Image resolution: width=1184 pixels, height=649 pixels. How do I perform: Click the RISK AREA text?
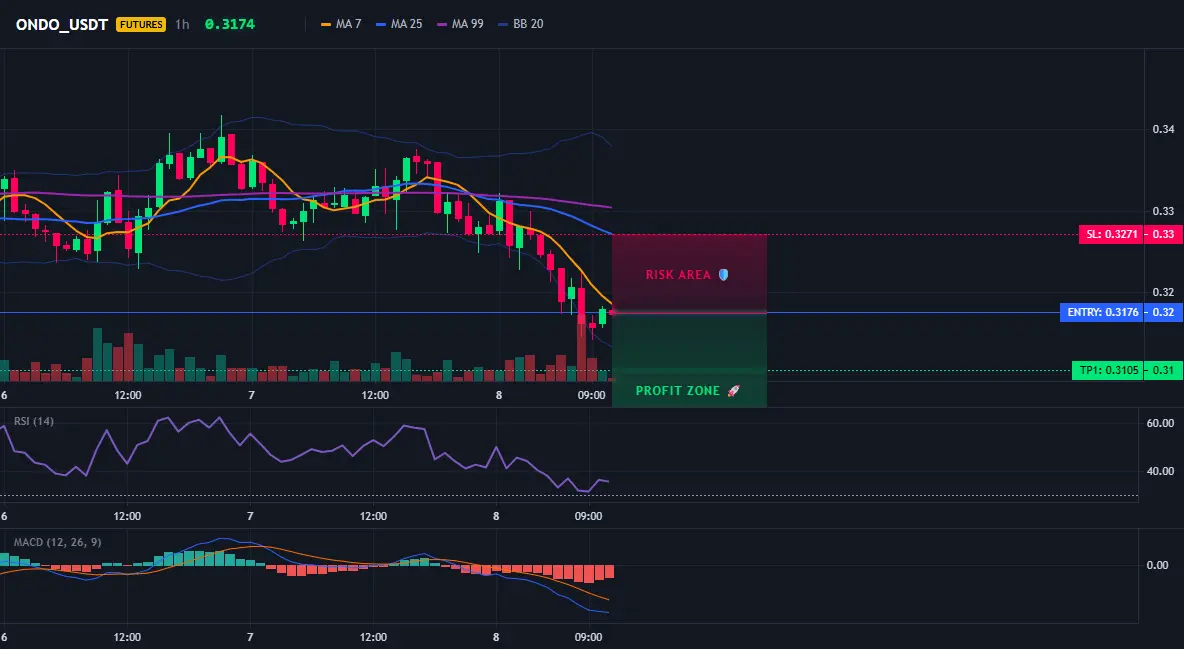pyautogui.click(x=678, y=275)
